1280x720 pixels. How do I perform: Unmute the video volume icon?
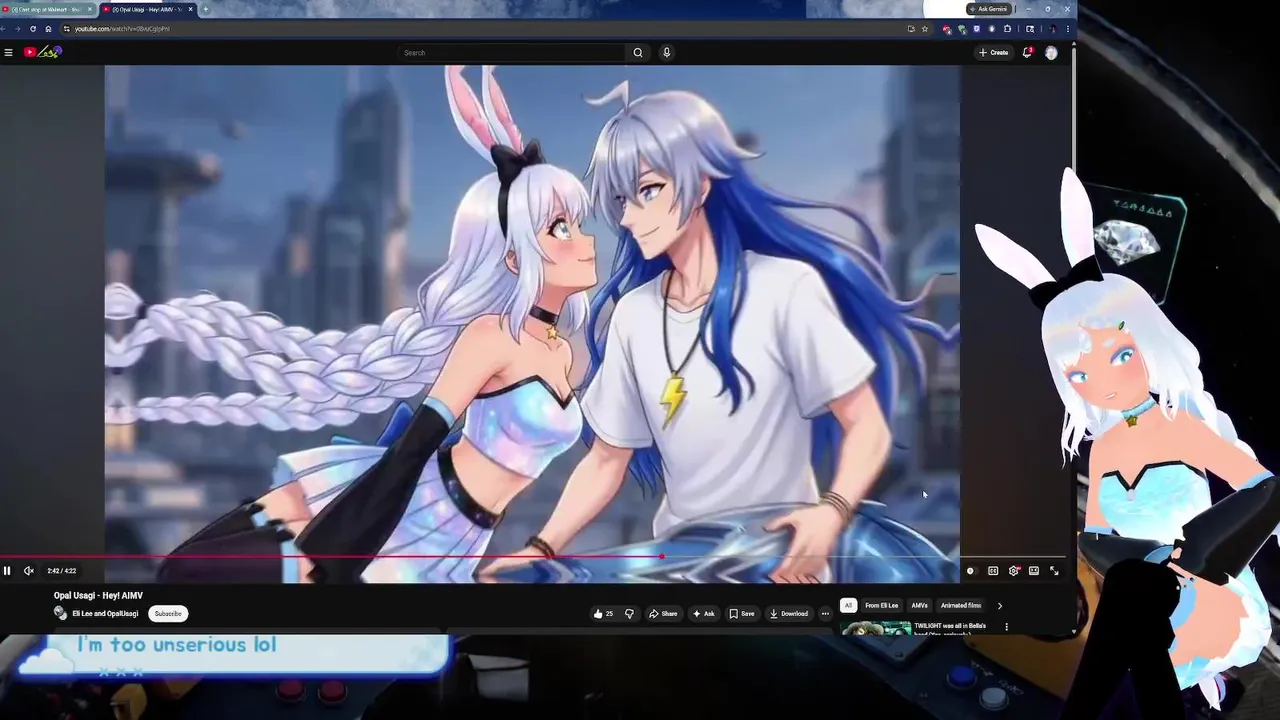pyautogui.click(x=29, y=571)
